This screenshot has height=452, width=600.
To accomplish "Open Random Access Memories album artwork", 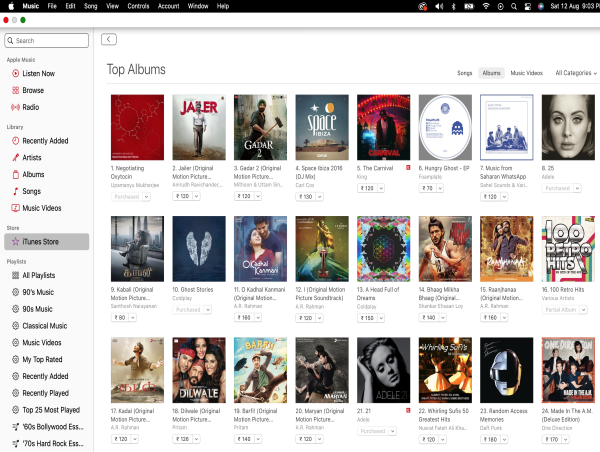I will (x=507, y=370).
